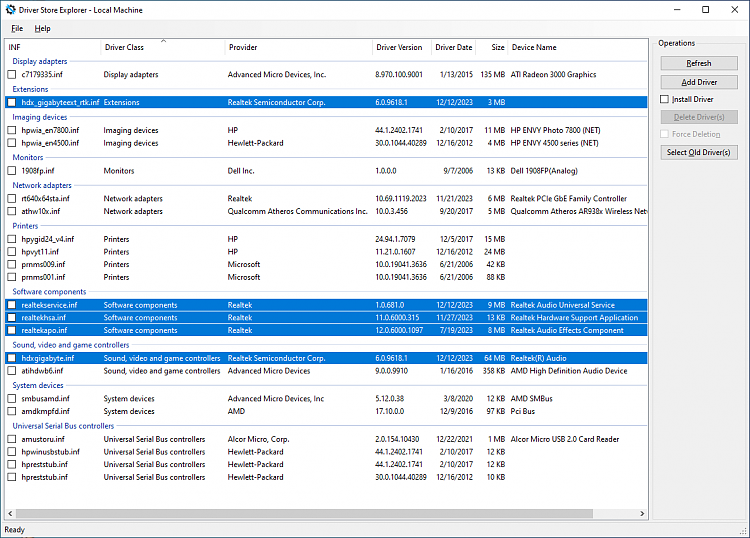Check the prnms001.inf checkbox
The height and width of the screenshot is (538, 750).
click(12, 277)
